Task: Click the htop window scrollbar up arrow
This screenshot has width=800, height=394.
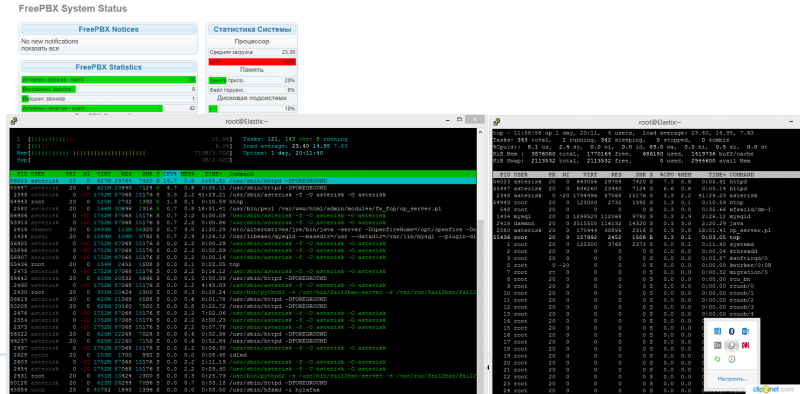Action: pos(481,131)
